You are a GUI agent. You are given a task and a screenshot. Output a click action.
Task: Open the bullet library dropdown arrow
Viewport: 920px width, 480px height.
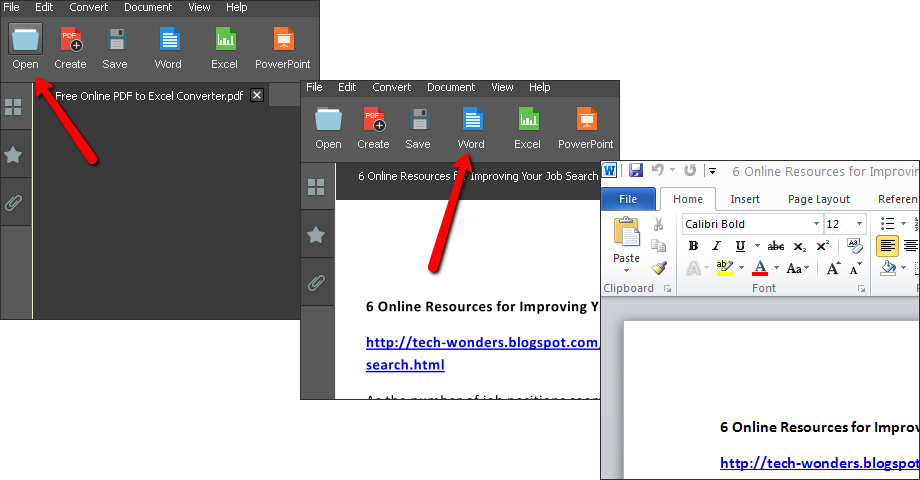[x=904, y=224]
